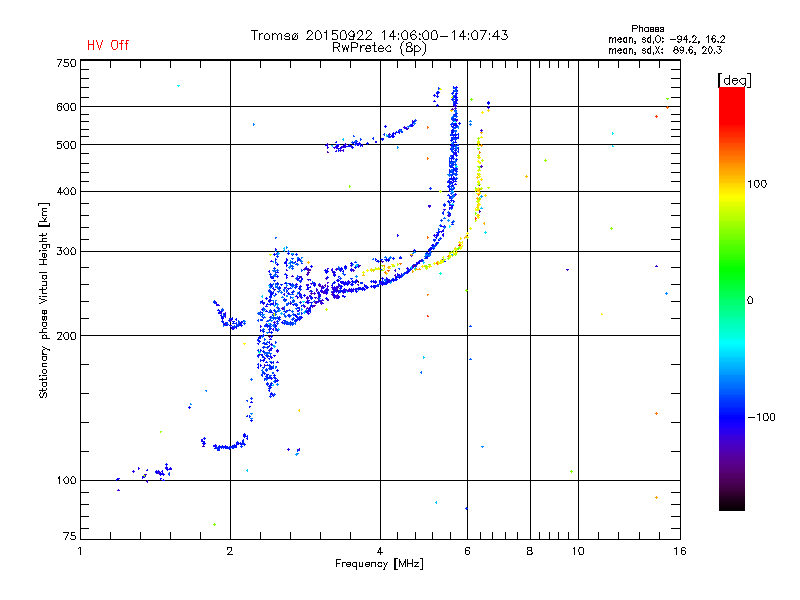The width and height of the screenshot is (800, 600).
Task: Click the x-axis tick label "10"
Action: point(578,551)
